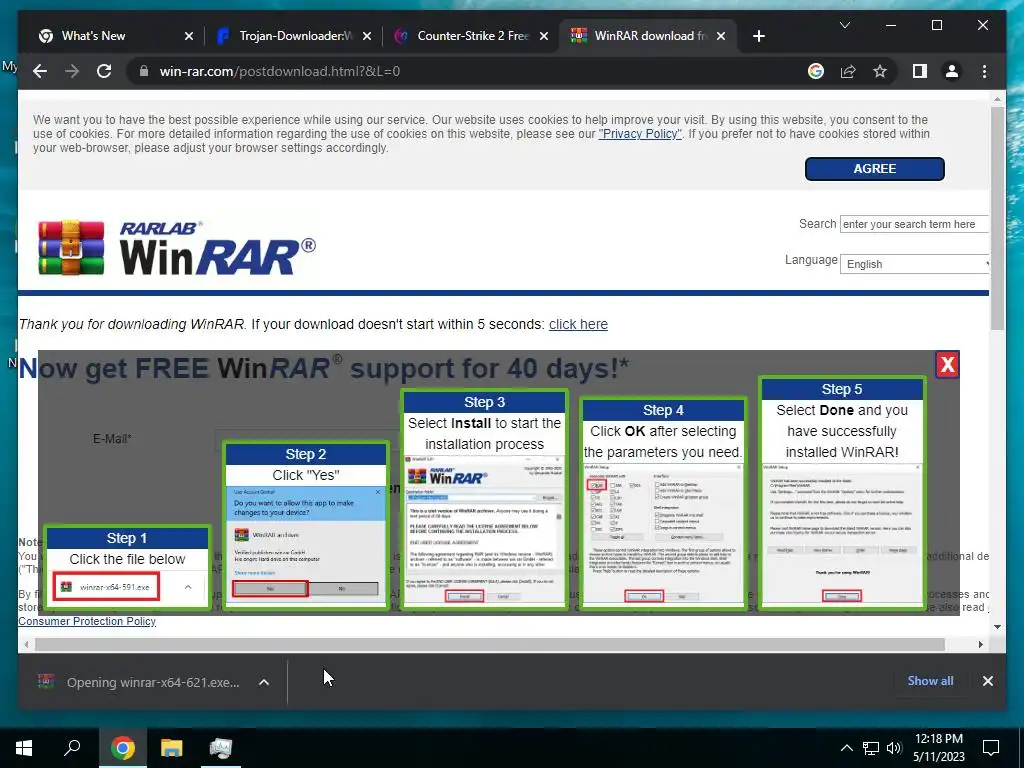Click the Step 2 'Click Yes' thumbnail
This screenshot has height=768, width=1024.
[306, 526]
